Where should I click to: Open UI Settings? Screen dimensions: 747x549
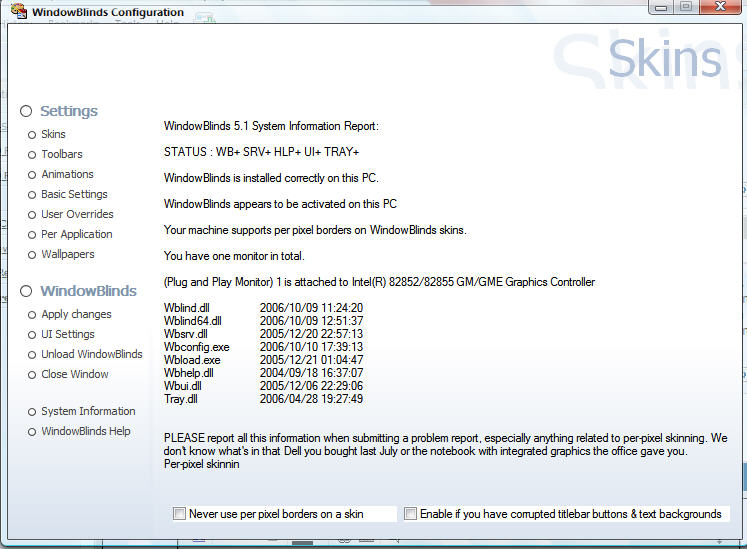[68, 335]
